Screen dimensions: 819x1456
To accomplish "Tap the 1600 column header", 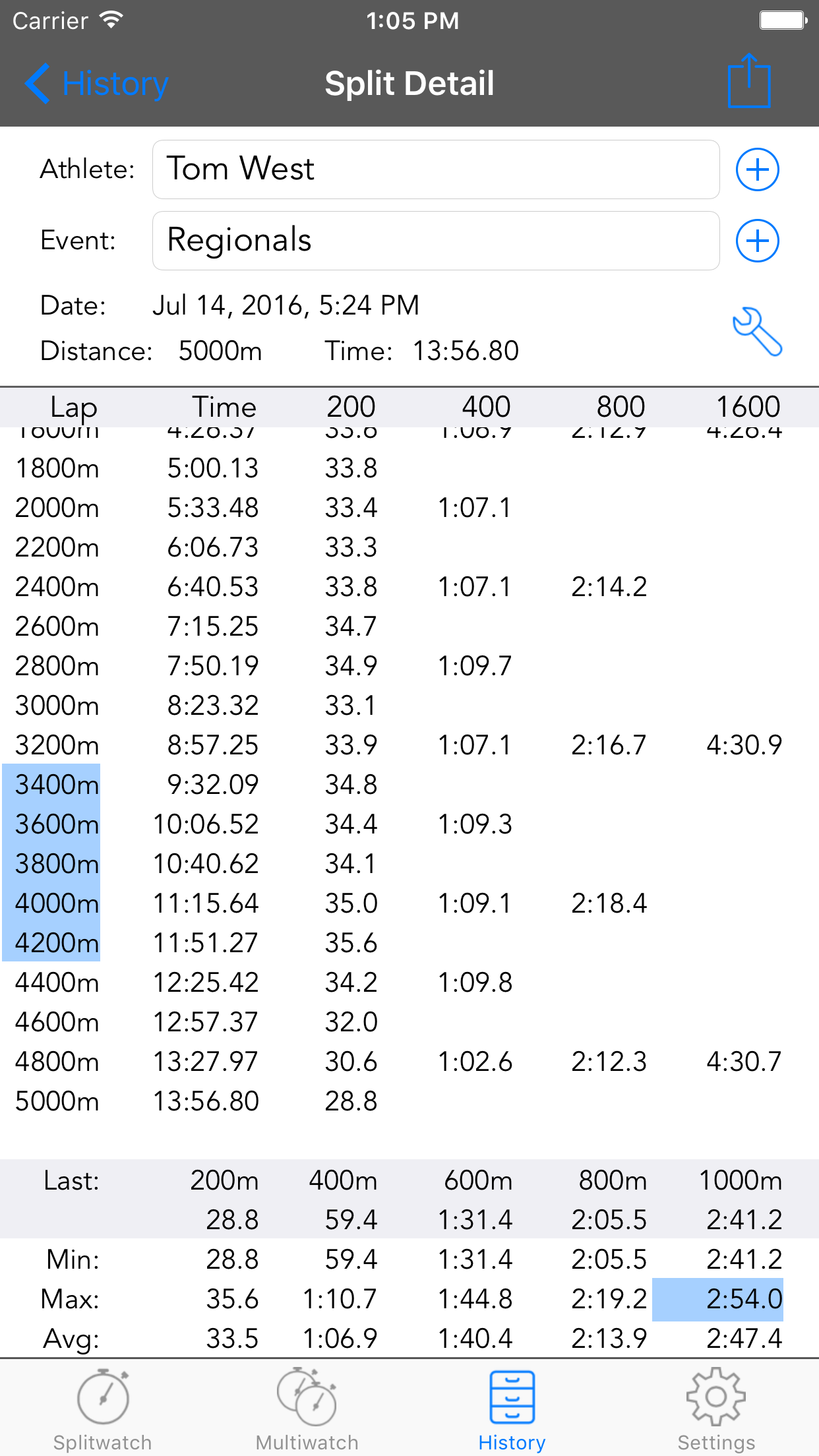I will (748, 407).
